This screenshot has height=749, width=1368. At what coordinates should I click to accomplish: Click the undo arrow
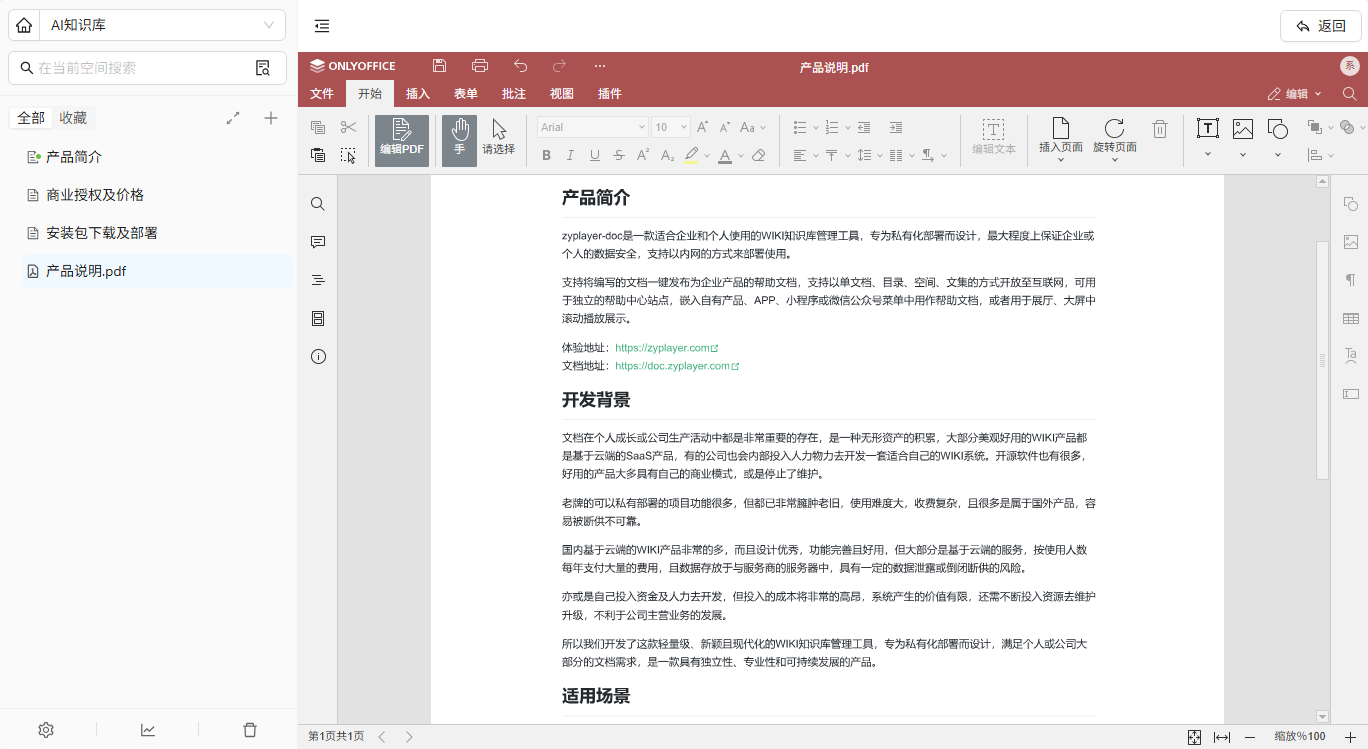click(520, 66)
